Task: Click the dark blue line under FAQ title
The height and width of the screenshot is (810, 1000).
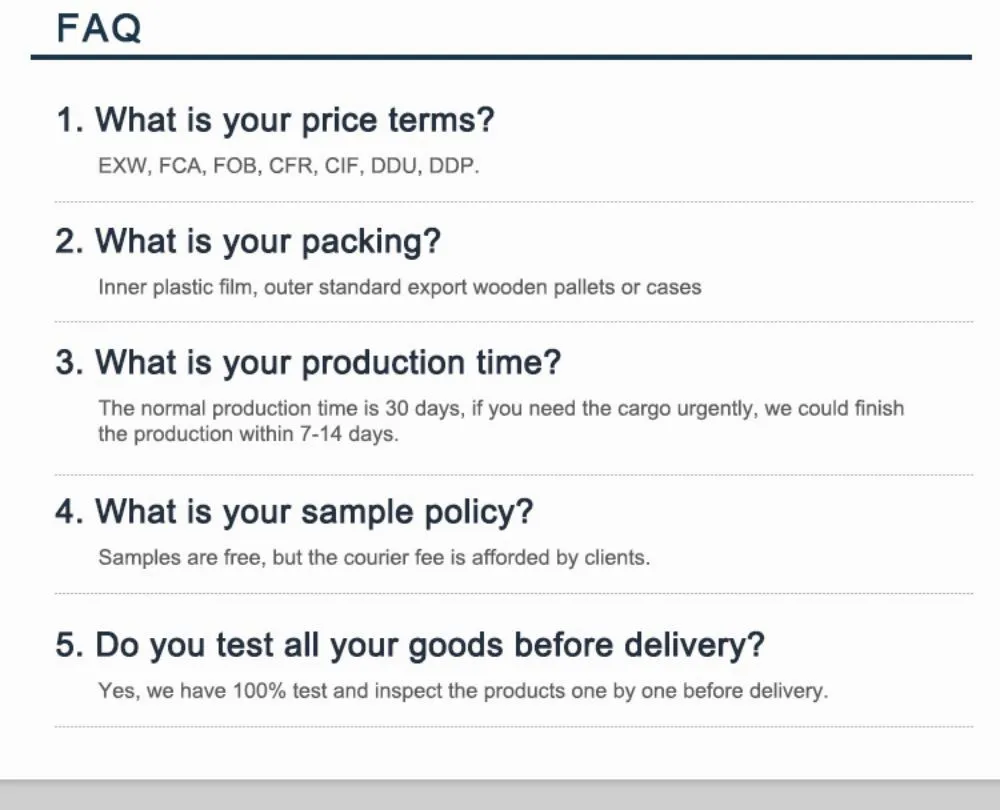Action: click(x=500, y=57)
